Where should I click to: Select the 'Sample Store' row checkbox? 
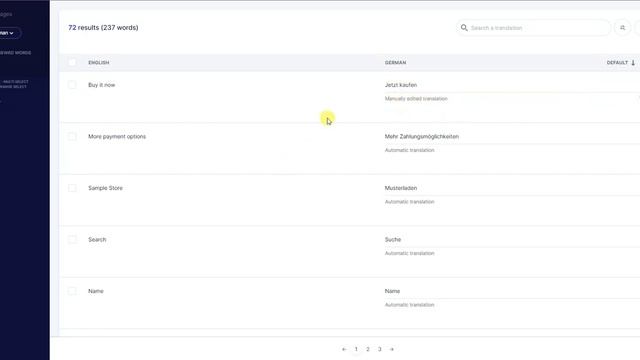[x=72, y=188]
